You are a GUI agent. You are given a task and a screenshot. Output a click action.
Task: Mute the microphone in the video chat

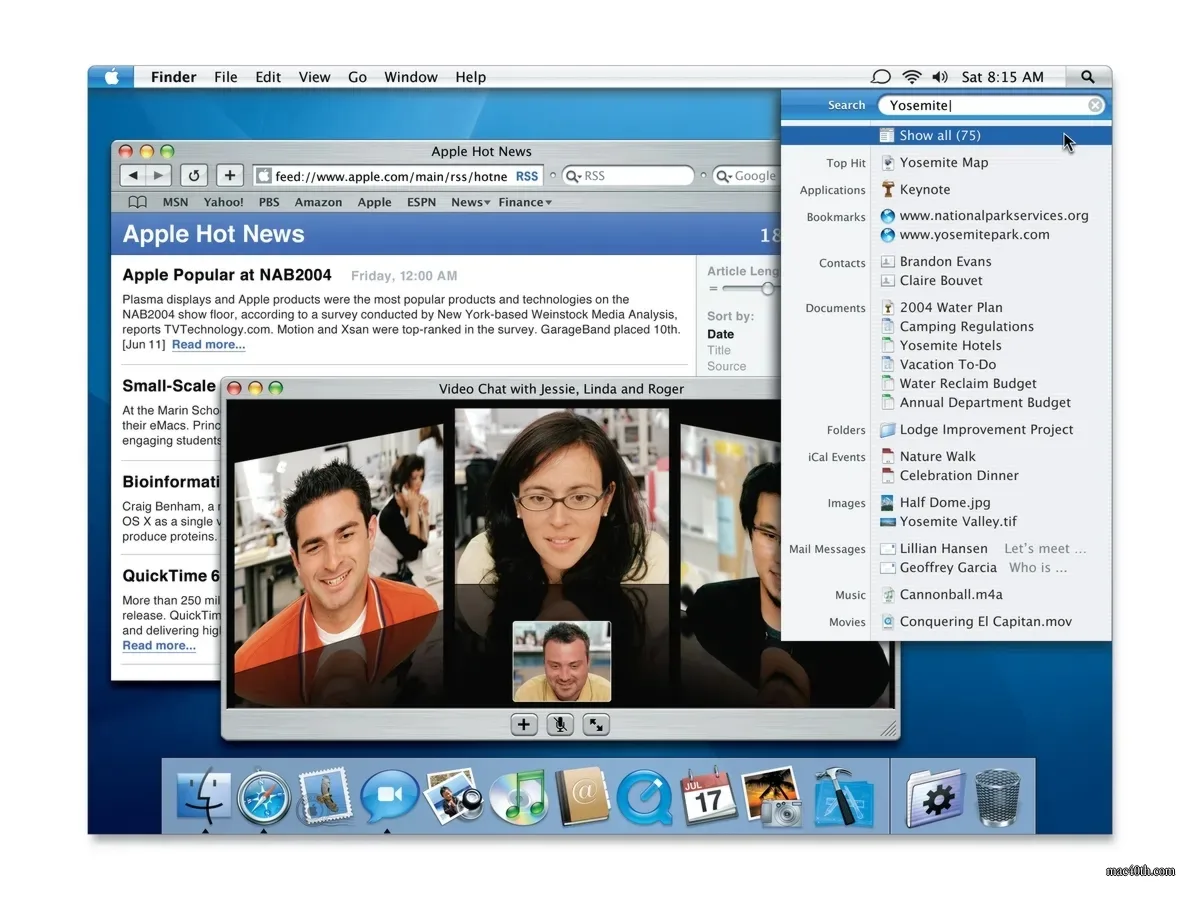[559, 724]
